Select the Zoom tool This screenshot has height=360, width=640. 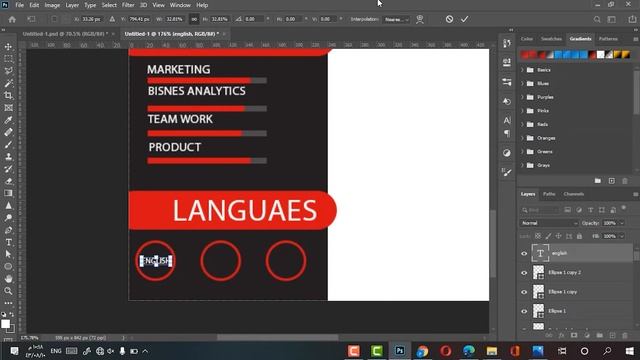click(8, 291)
